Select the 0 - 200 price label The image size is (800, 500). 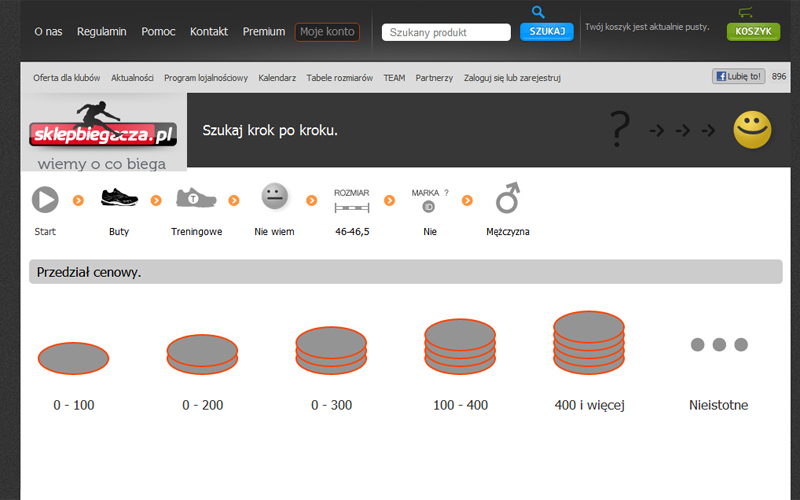(203, 405)
